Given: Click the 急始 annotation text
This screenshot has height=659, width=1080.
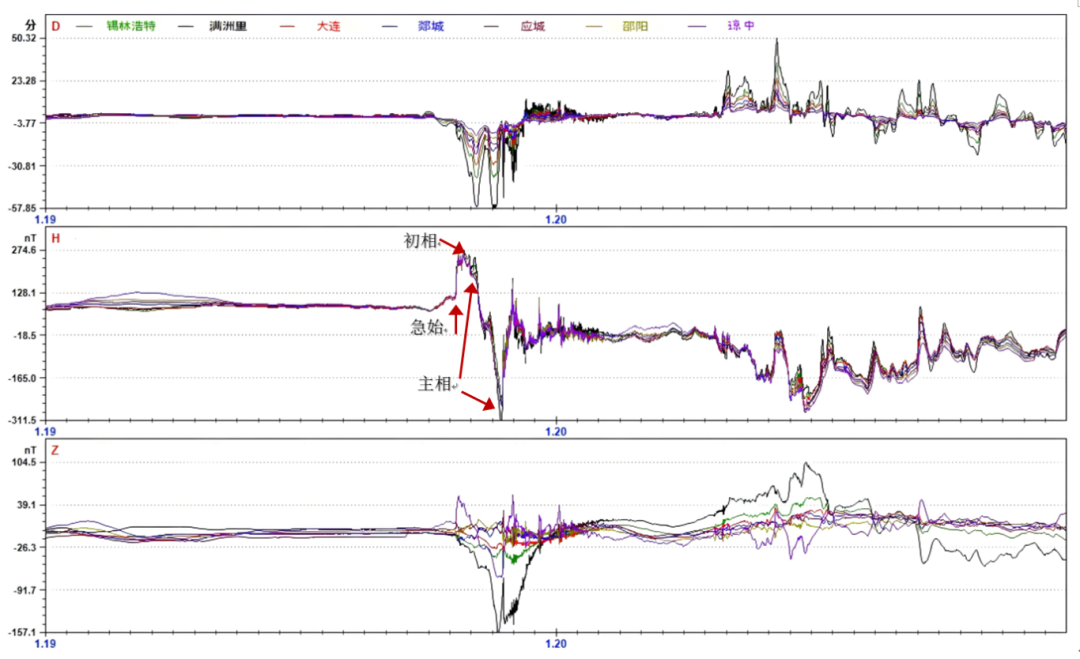Looking at the screenshot, I should click(426, 327).
